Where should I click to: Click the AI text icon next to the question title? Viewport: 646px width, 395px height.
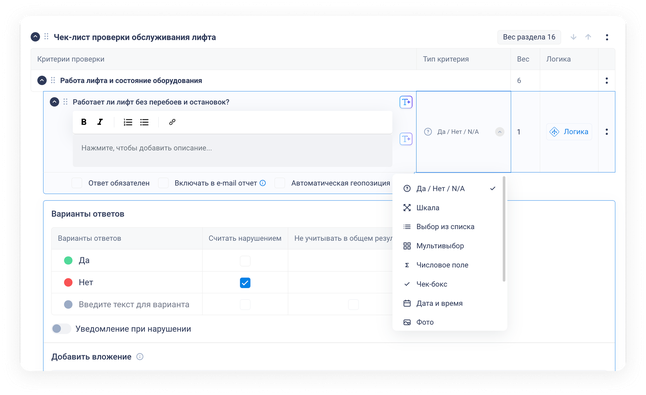click(406, 102)
